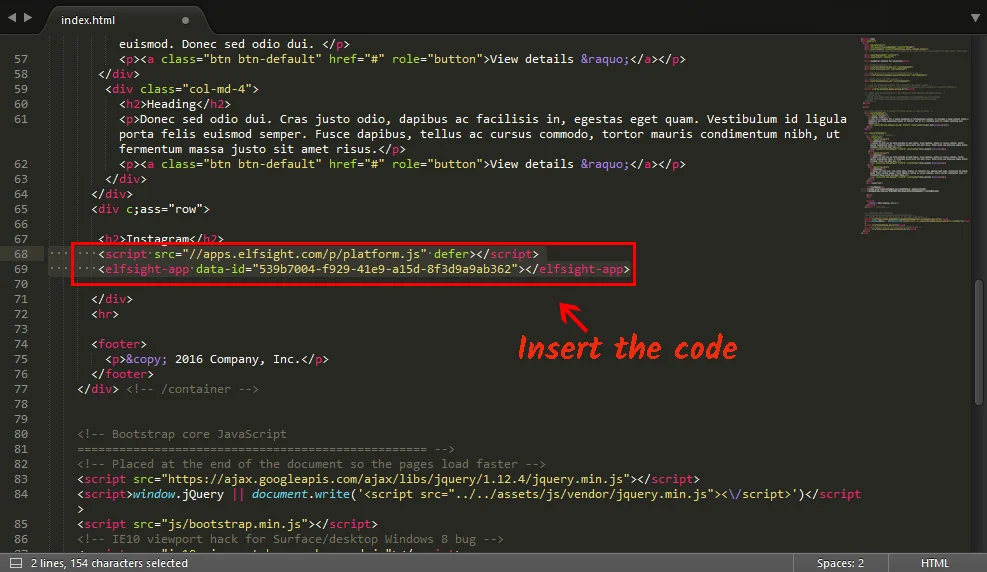Click line number 74 in gutter
Screen dimensions: 987x572
pos(21,344)
